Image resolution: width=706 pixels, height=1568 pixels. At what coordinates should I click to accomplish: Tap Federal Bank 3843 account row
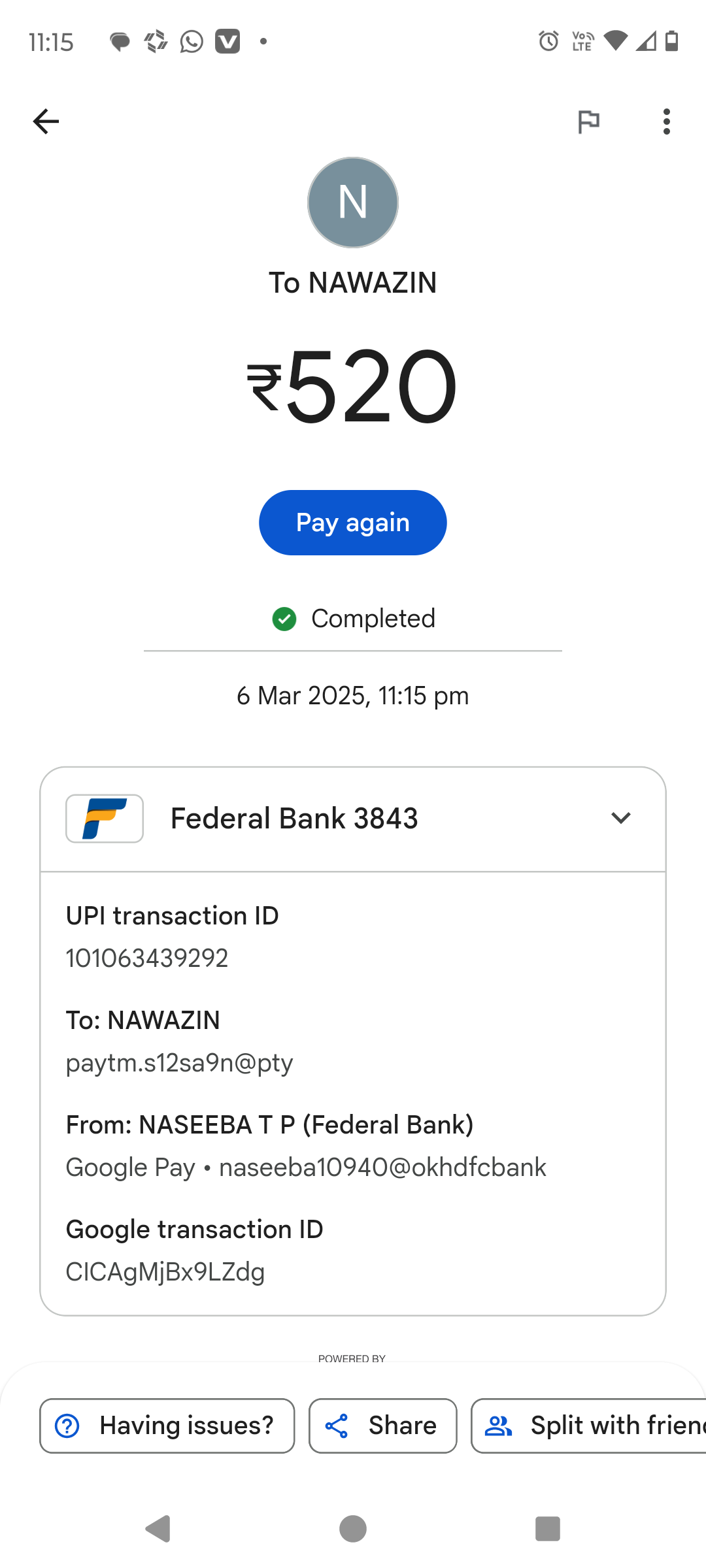pos(294,819)
